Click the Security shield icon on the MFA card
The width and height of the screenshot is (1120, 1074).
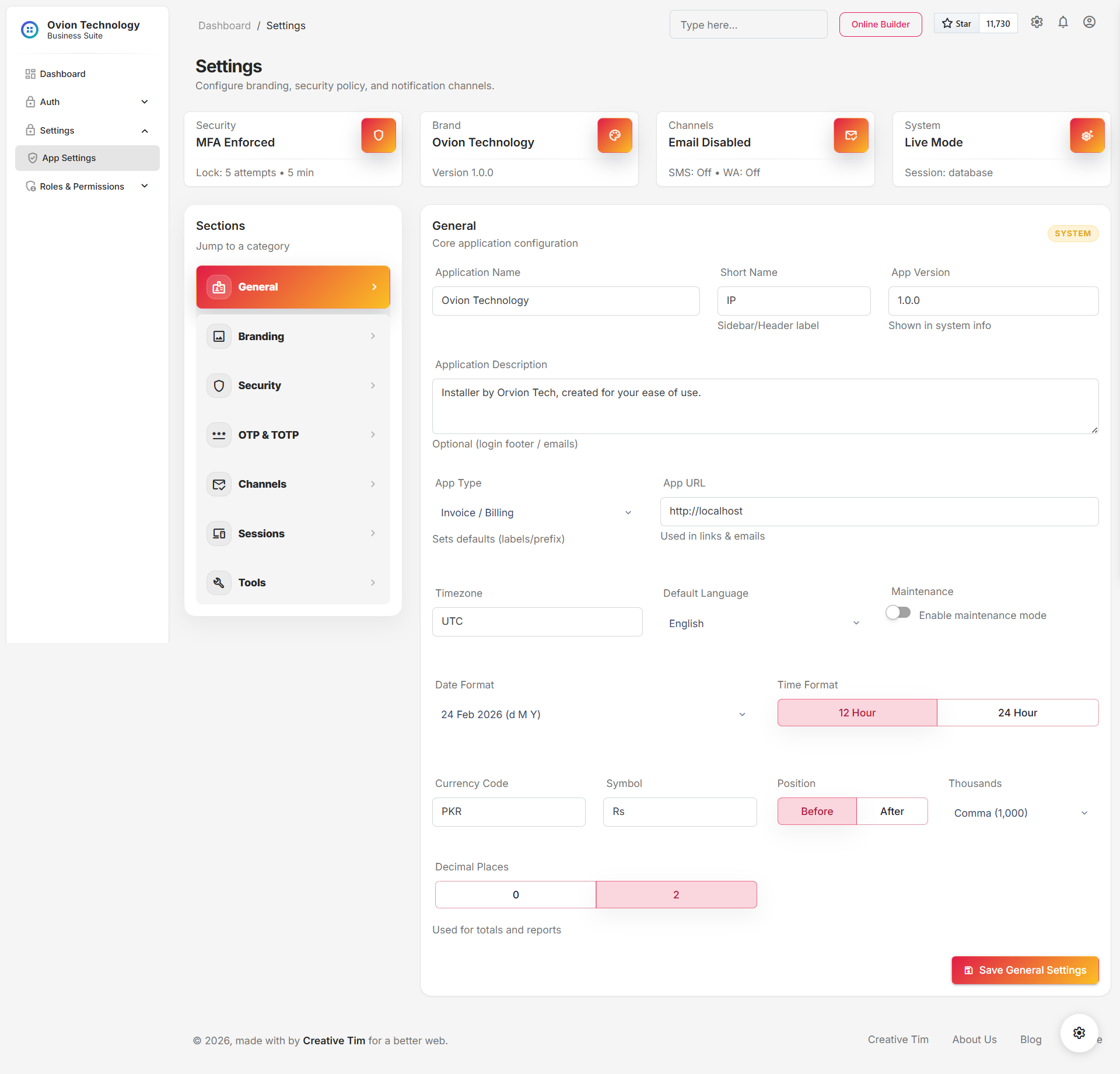pyautogui.click(x=378, y=135)
